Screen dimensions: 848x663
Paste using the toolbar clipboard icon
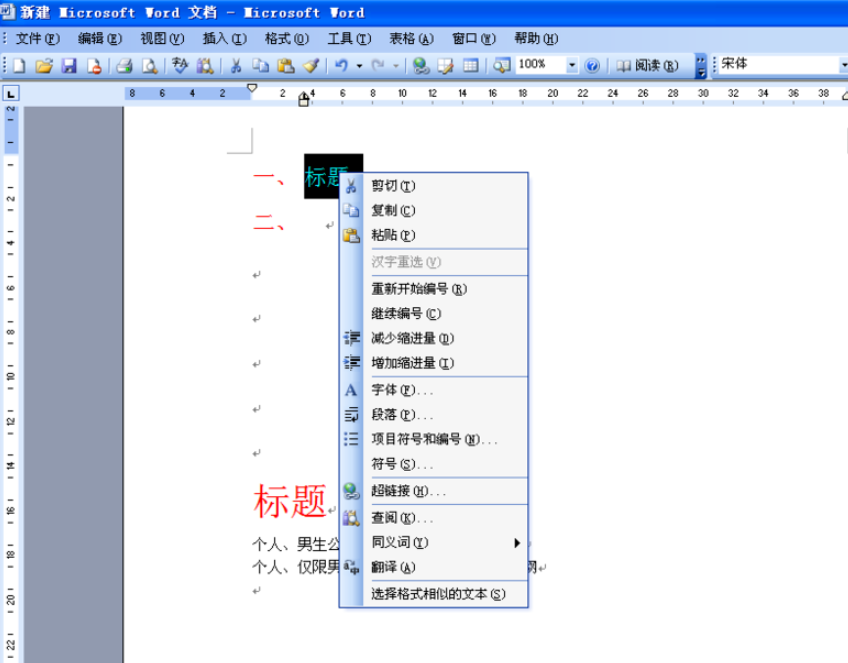[x=286, y=66]
